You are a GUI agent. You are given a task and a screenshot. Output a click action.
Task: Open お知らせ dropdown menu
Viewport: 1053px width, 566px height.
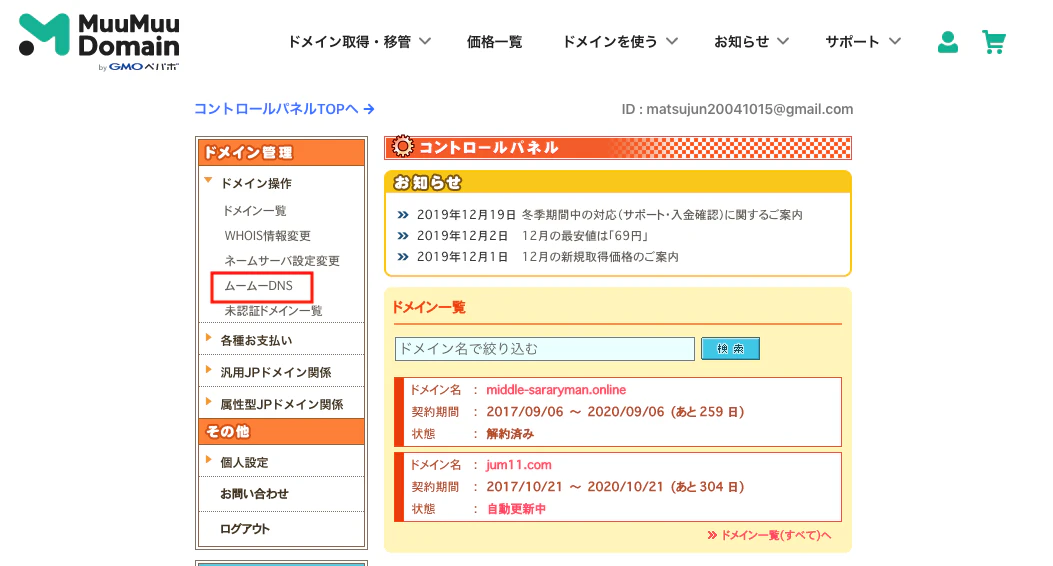coord(751,42)
